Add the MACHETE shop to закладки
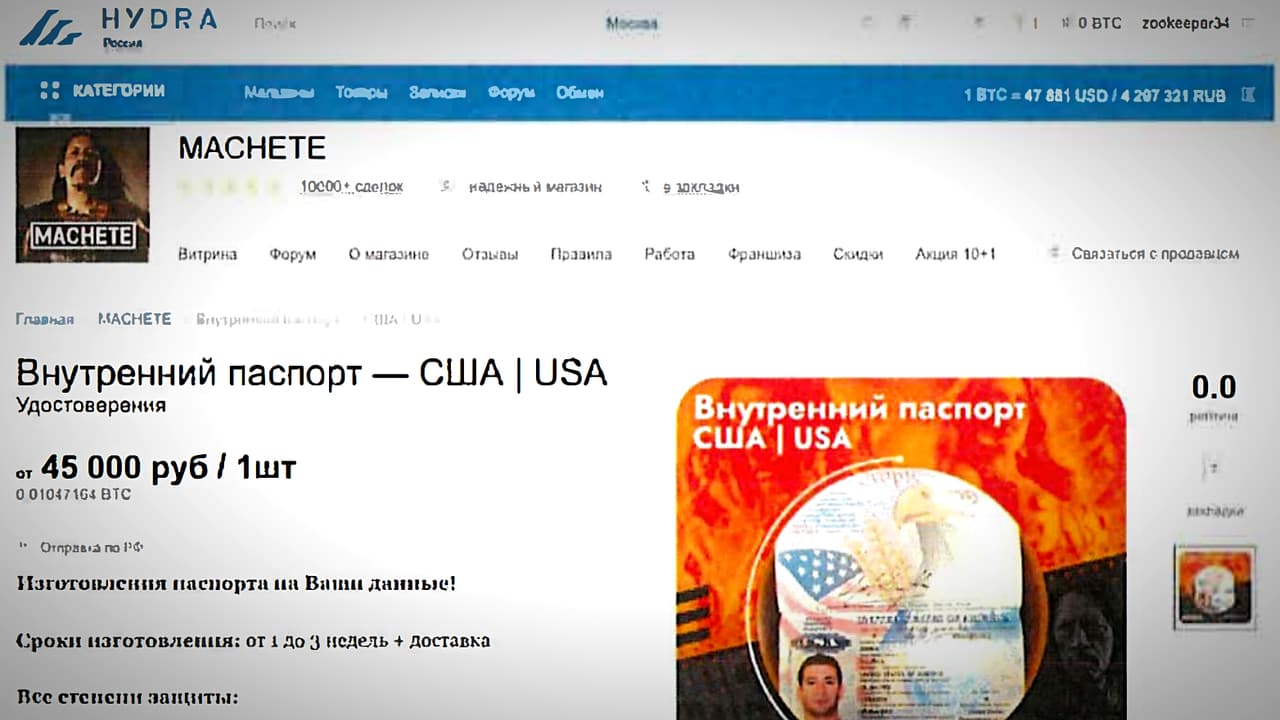This screenshot has width=1280, height=720. (x=700, y=187)
